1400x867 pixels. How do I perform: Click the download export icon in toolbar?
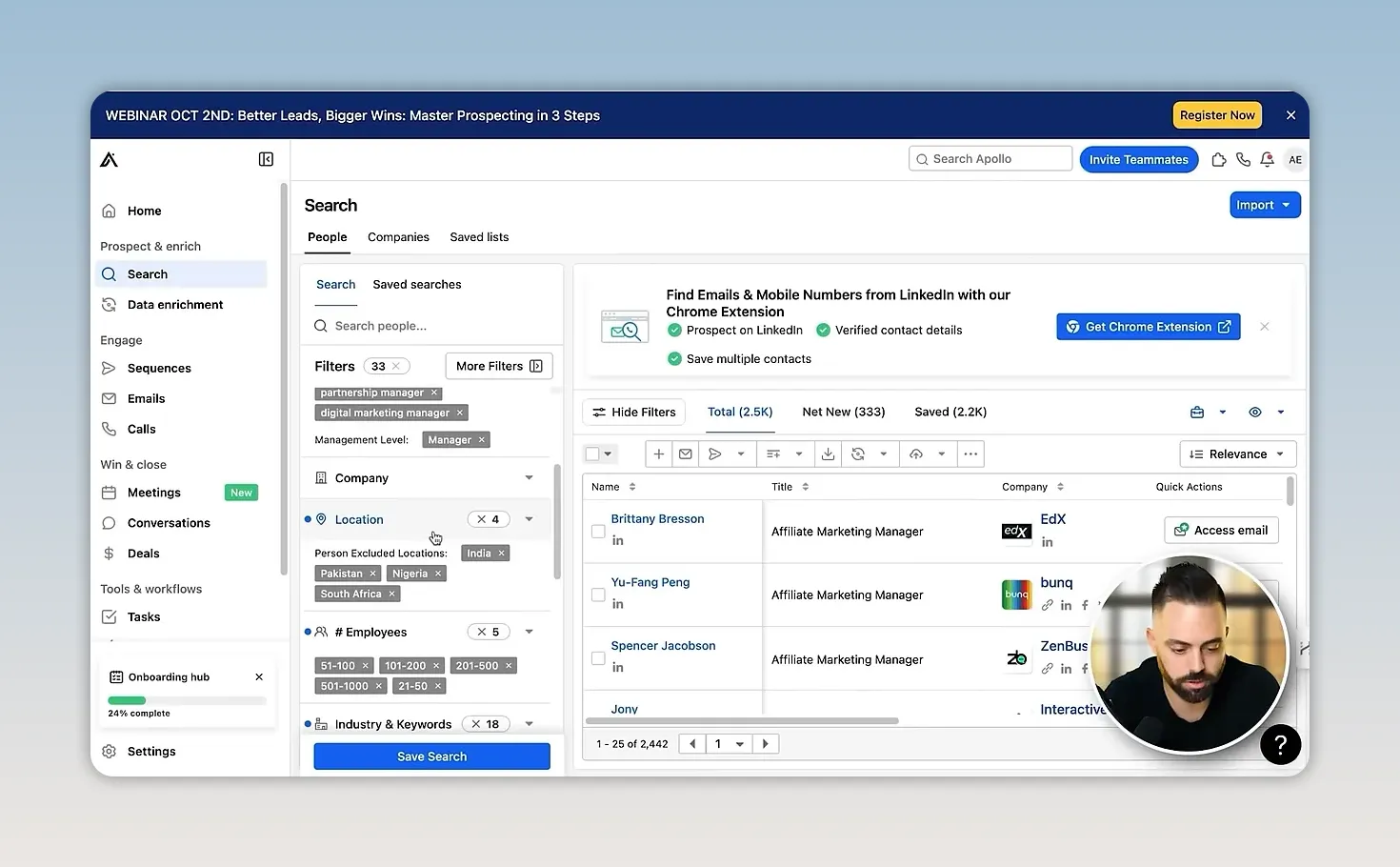click(829, 454)
